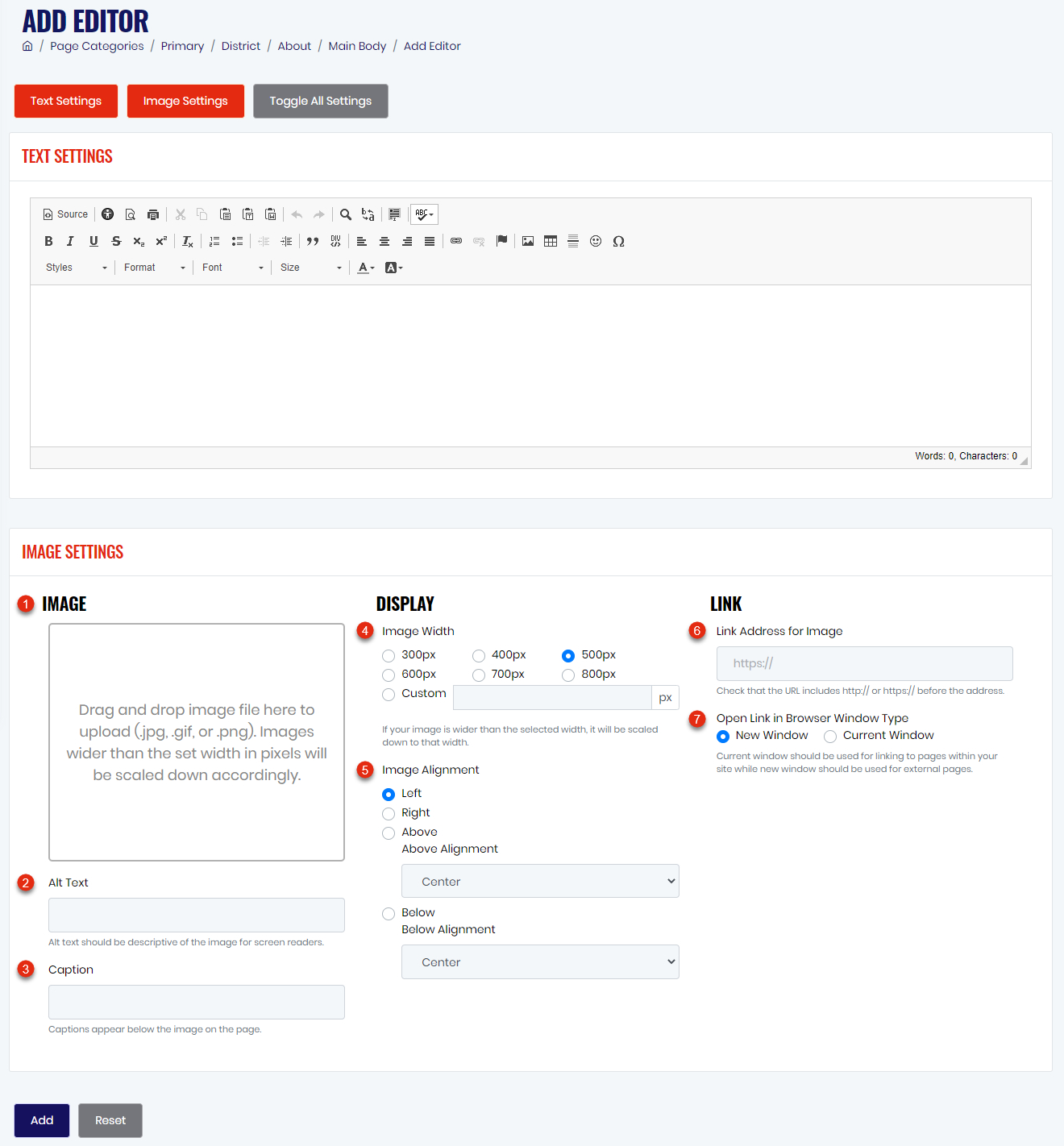Open the Format dropdown
The height and width of the screenshot is (1146, 1064).
point(155,268)
